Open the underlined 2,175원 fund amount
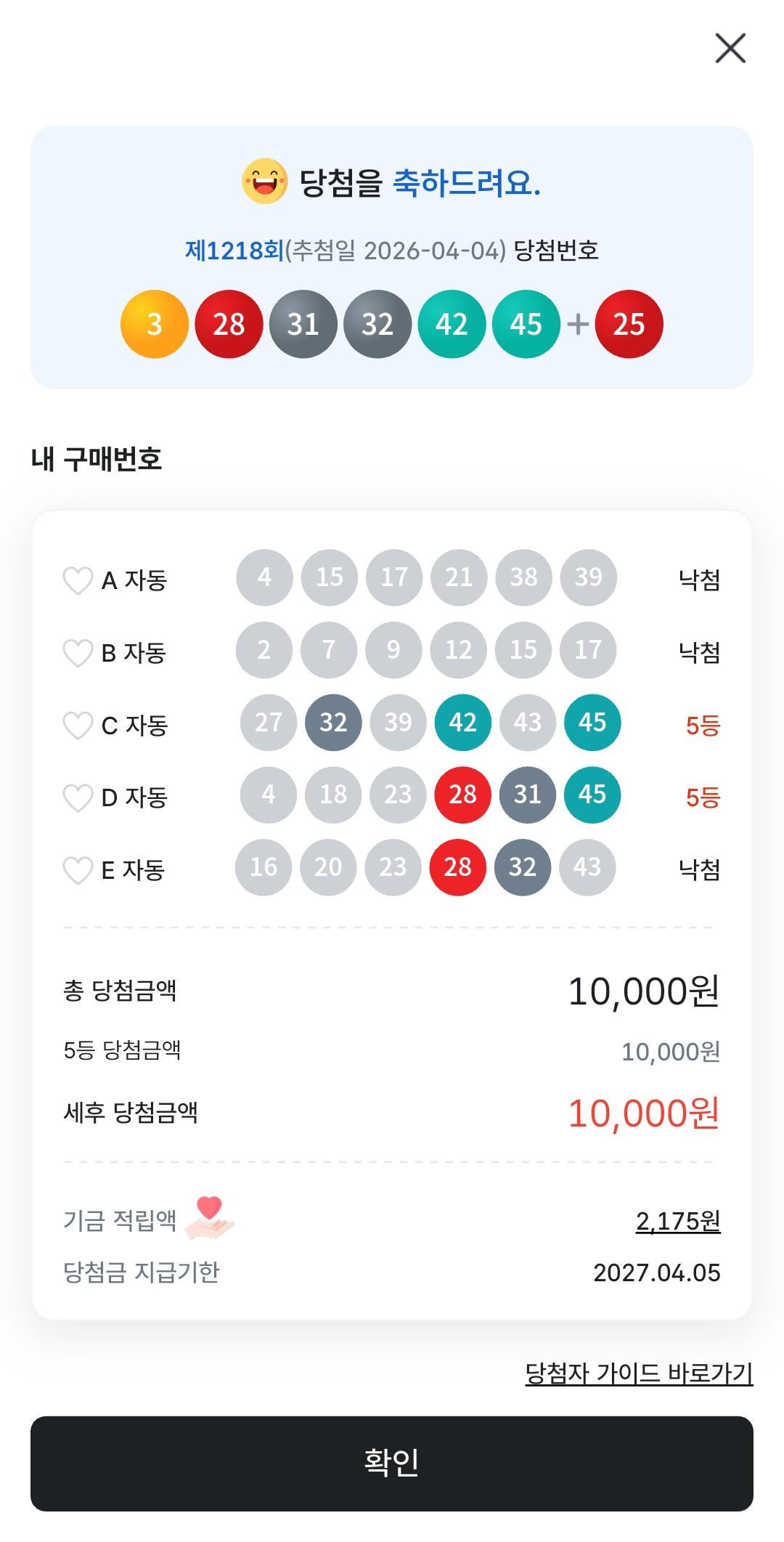784x1542 pixels. click(678, 1221)
